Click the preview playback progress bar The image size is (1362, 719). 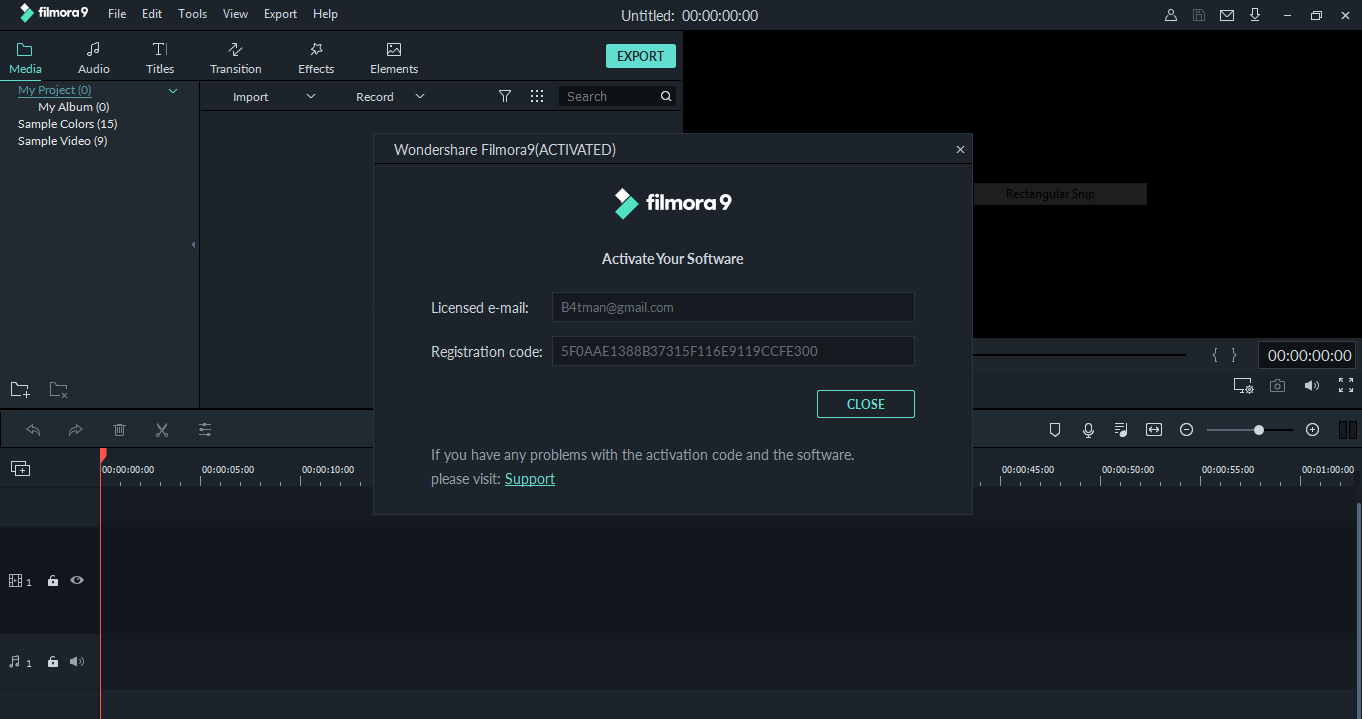point(1079,355)
